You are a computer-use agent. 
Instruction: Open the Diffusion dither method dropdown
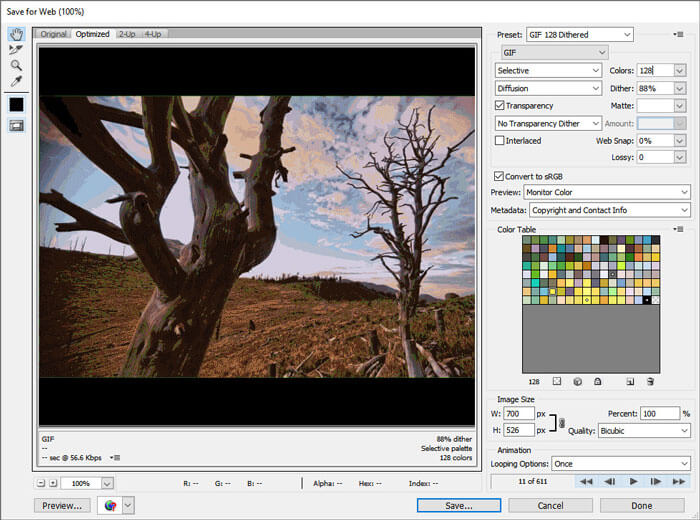(x=548, y=88)
